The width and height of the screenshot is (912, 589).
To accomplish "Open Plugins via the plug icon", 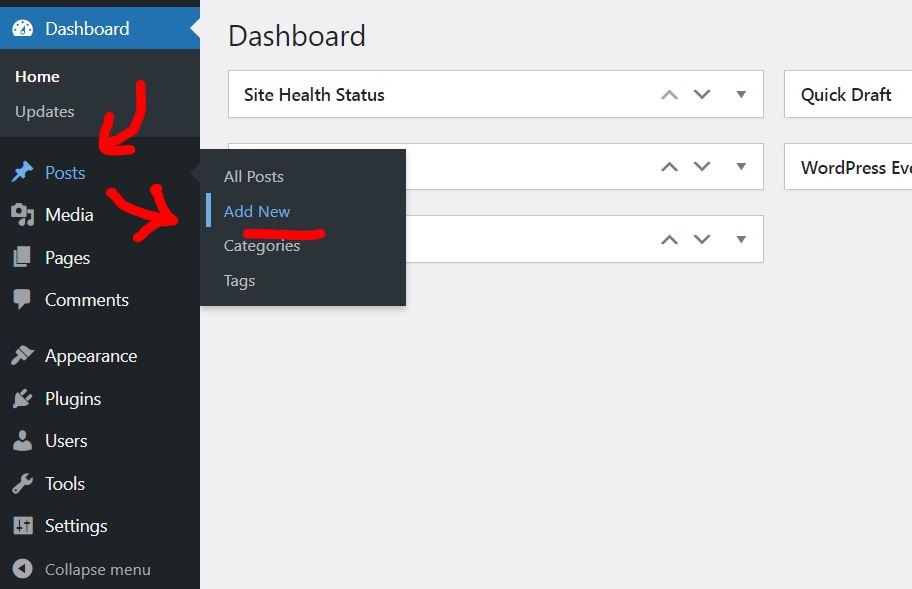I will 24,398.
